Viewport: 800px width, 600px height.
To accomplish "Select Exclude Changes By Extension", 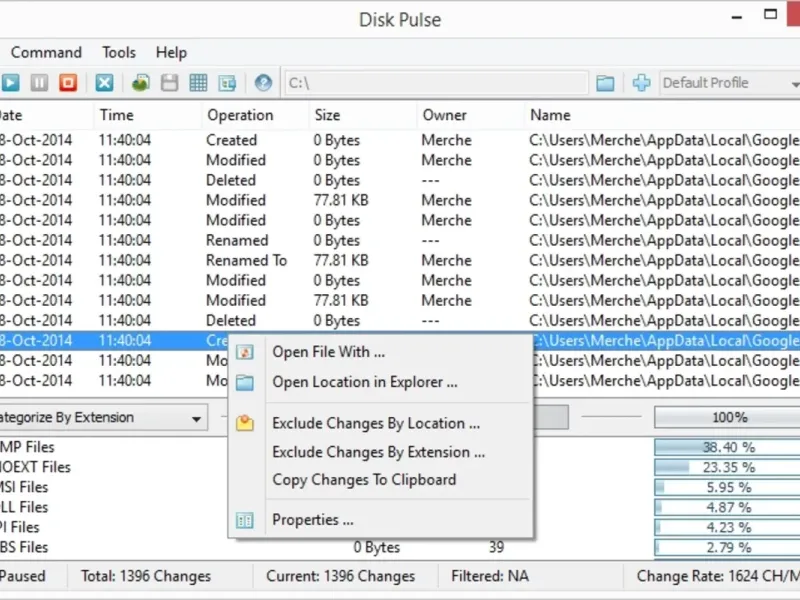I will pos(378,452).
